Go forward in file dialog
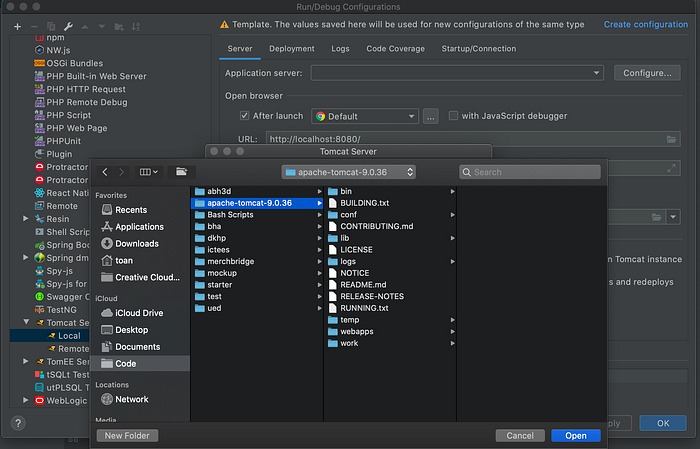Screen dimensions: 700x449 pyautogui.click(x=121, y=172)
